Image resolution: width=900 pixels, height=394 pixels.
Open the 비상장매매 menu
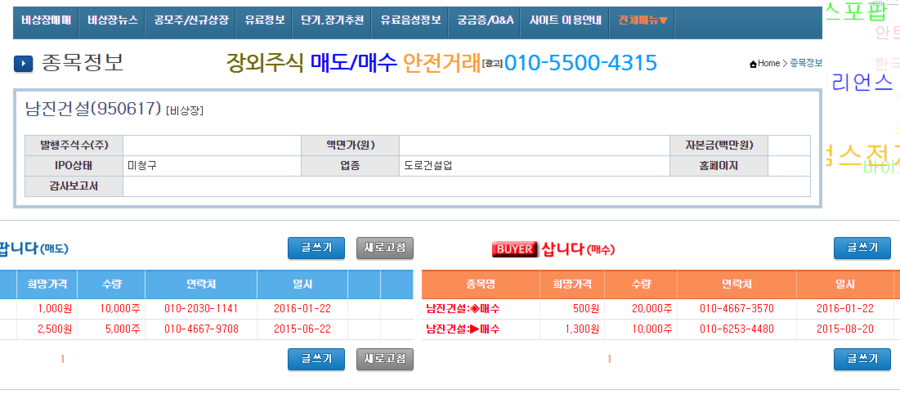point(46,20)
